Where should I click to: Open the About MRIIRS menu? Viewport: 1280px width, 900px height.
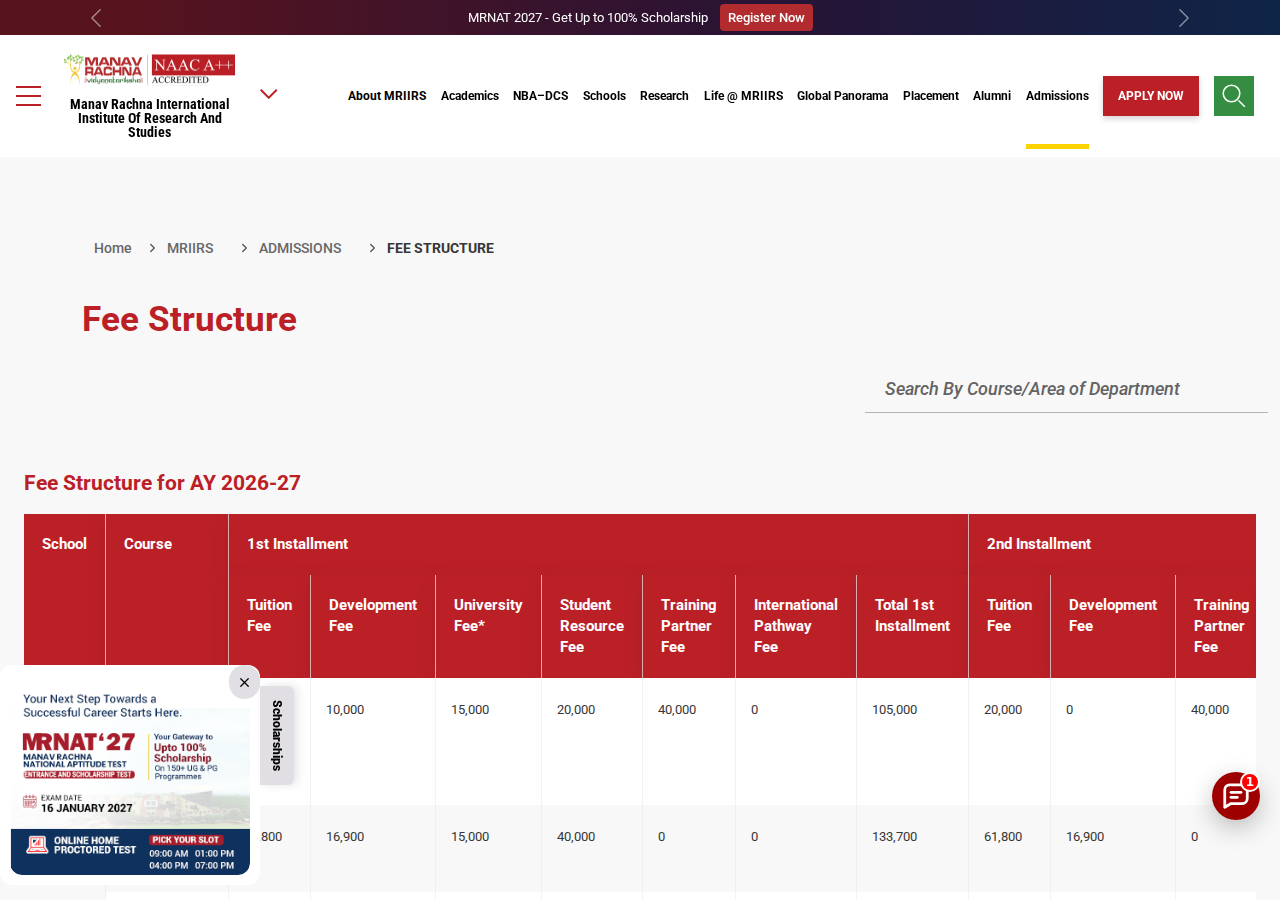coord(387,96)
